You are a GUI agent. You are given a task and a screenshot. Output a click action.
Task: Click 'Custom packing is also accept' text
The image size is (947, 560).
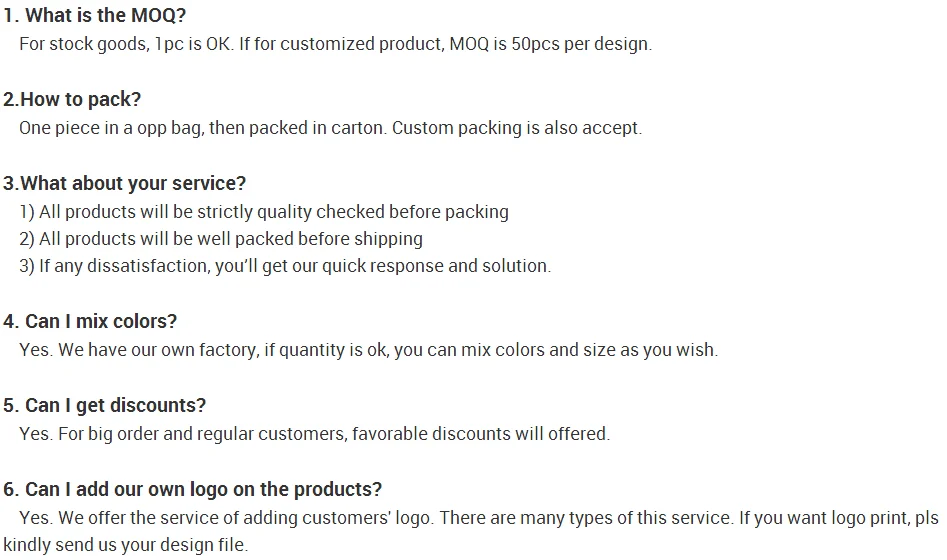click(517, 128)
